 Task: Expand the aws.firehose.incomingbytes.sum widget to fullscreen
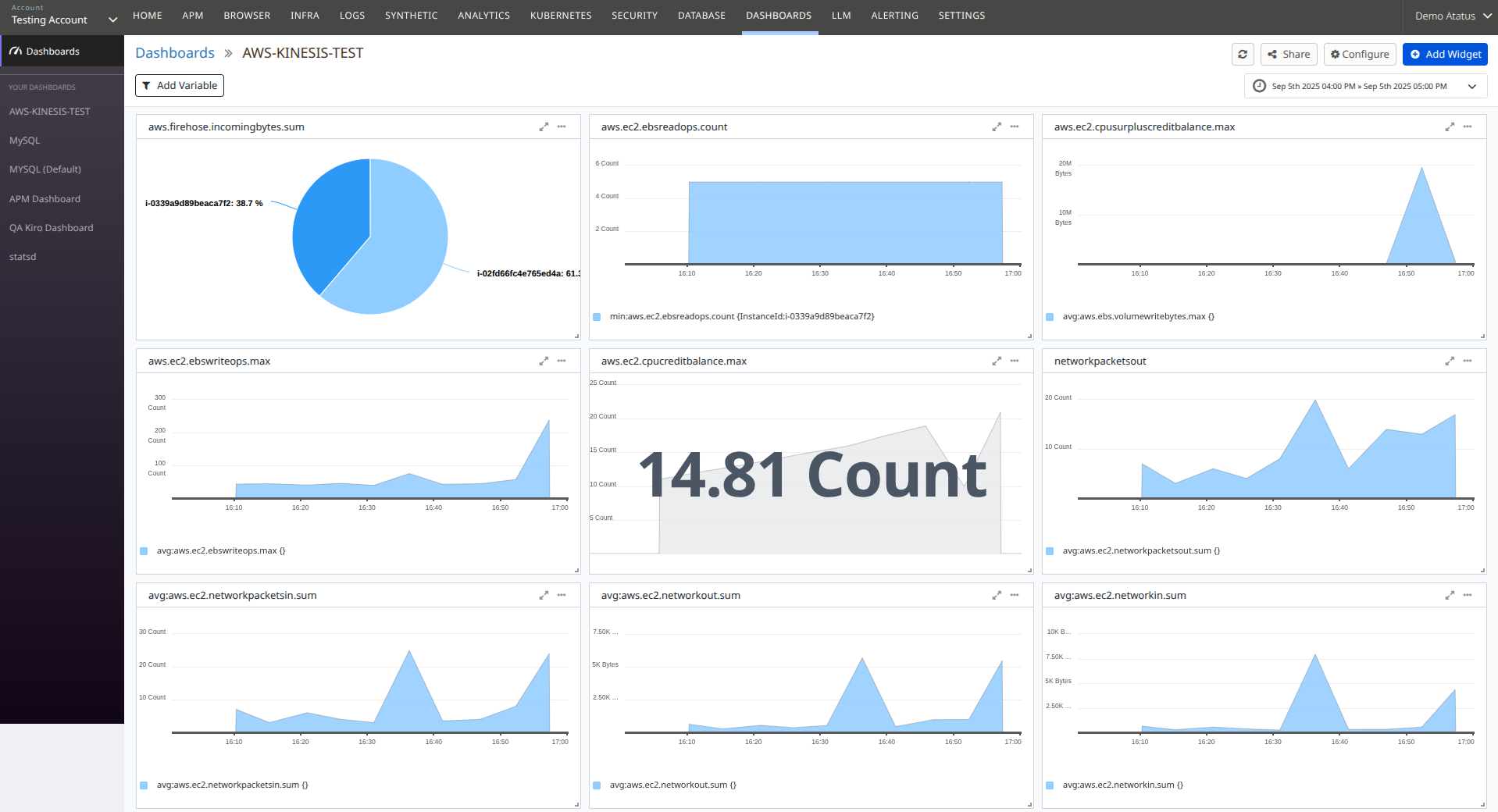coord(544,127)
